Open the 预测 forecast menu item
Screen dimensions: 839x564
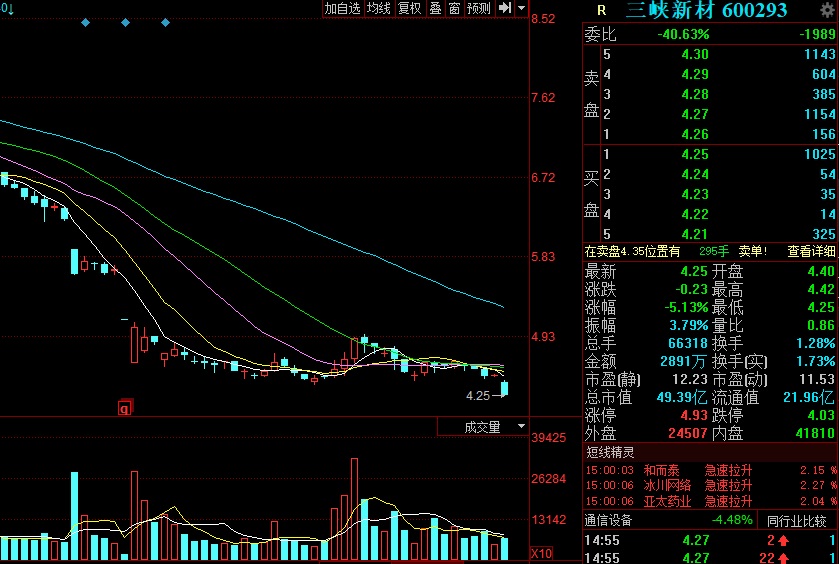(x=479, y=8)
